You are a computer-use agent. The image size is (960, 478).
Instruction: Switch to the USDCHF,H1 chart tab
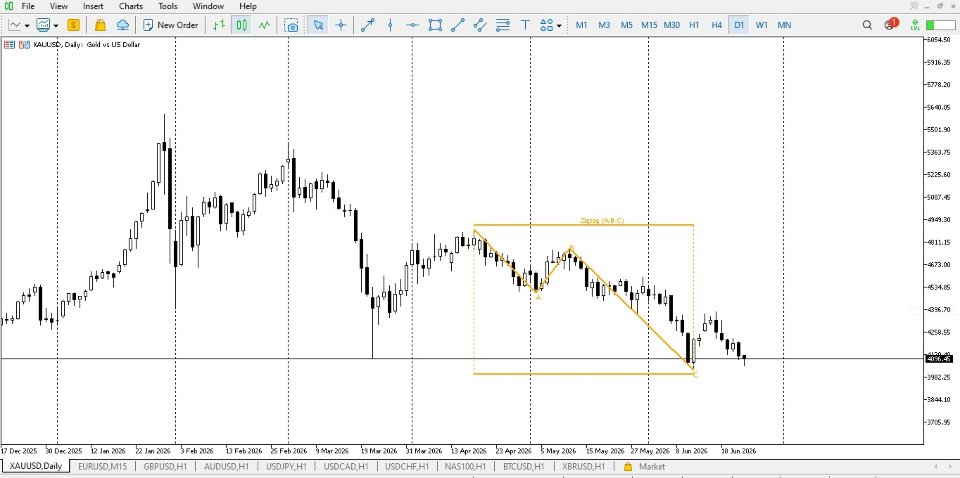(406, 466)
